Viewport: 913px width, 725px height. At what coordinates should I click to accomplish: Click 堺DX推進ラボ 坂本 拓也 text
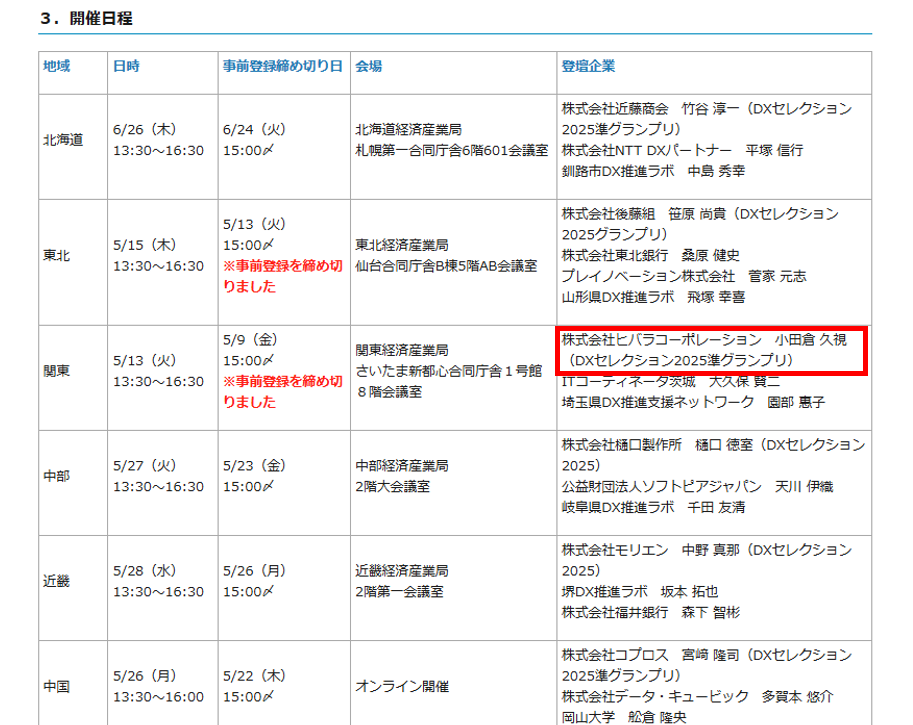tap(639, 591)
